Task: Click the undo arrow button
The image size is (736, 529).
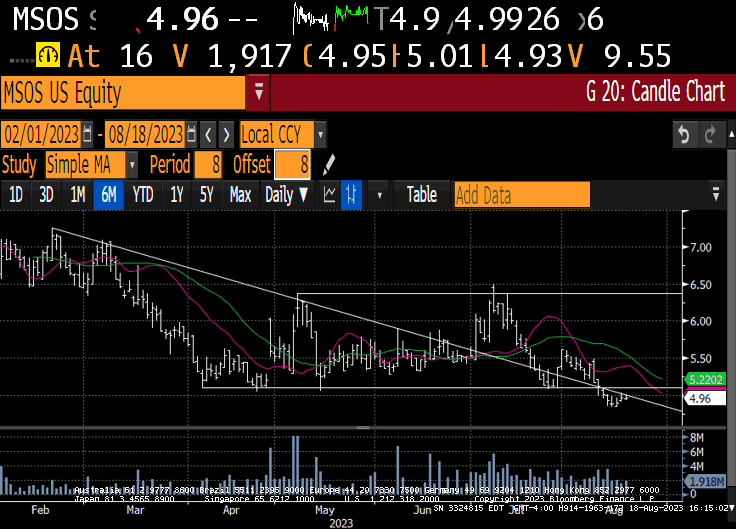Action: [x=685, y=135]
